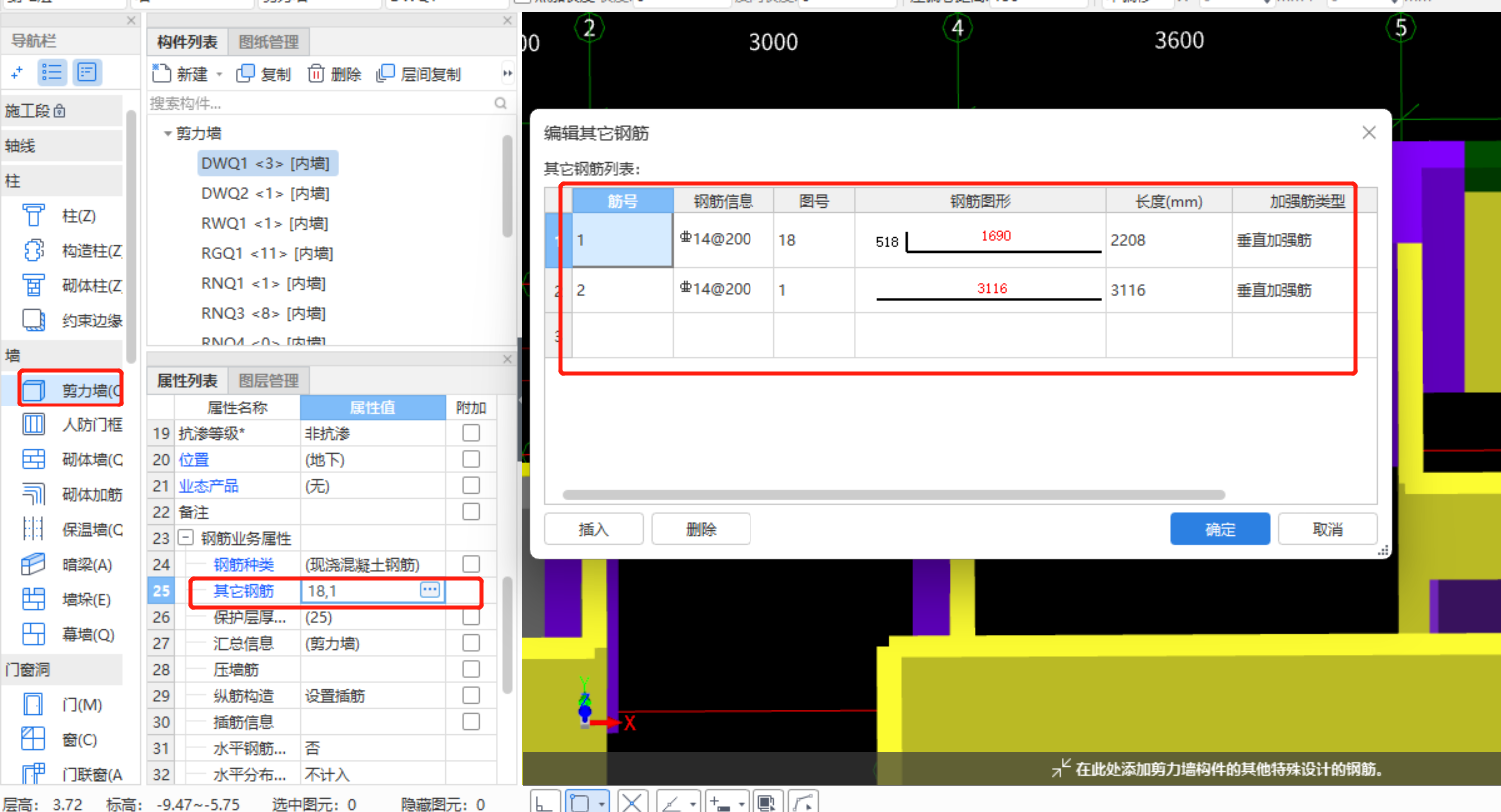Click search magnifier icon in component search
This screenshot has width=1501, height=812.
501,103
